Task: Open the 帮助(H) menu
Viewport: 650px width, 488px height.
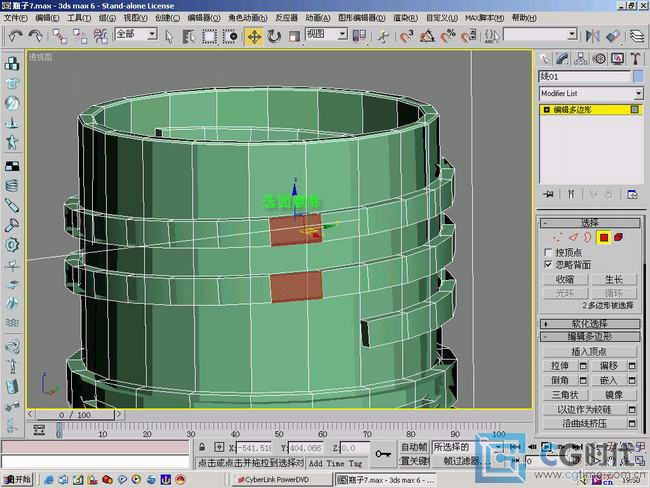Action: tap(524, 18)
